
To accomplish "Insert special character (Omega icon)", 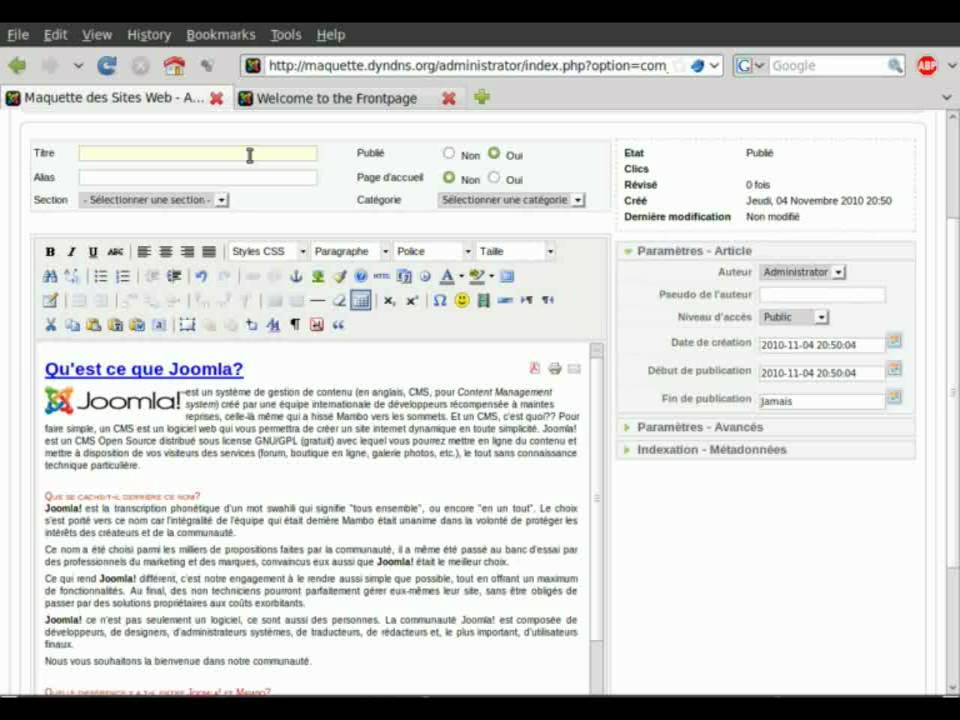I will click(x=440, y=301).
